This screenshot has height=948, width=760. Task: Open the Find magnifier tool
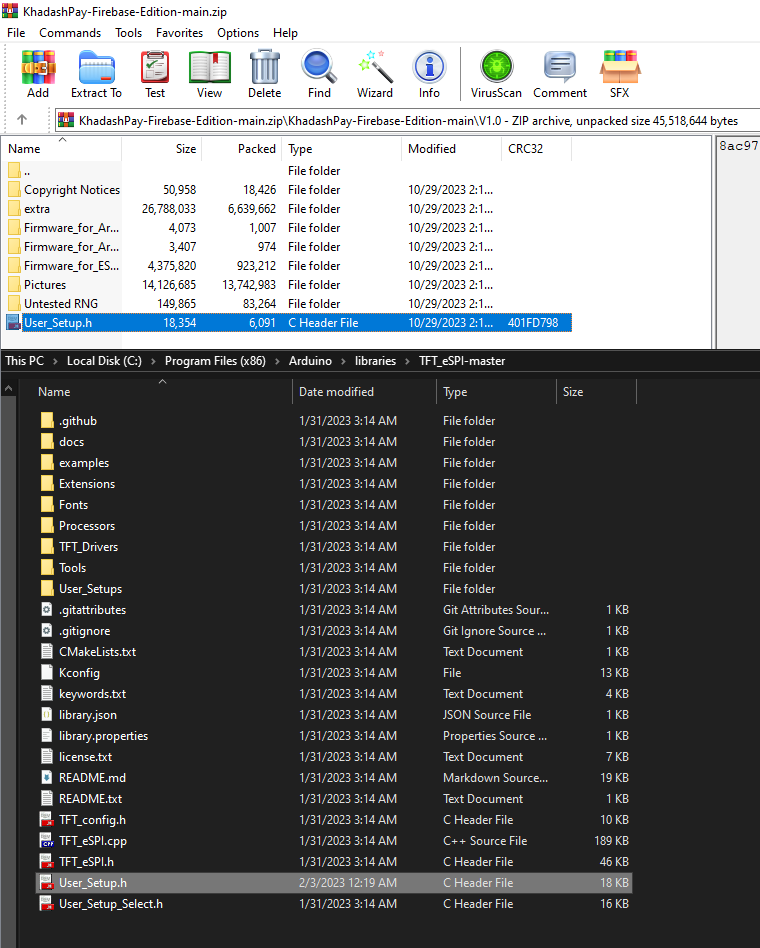[x=319, y=74]
